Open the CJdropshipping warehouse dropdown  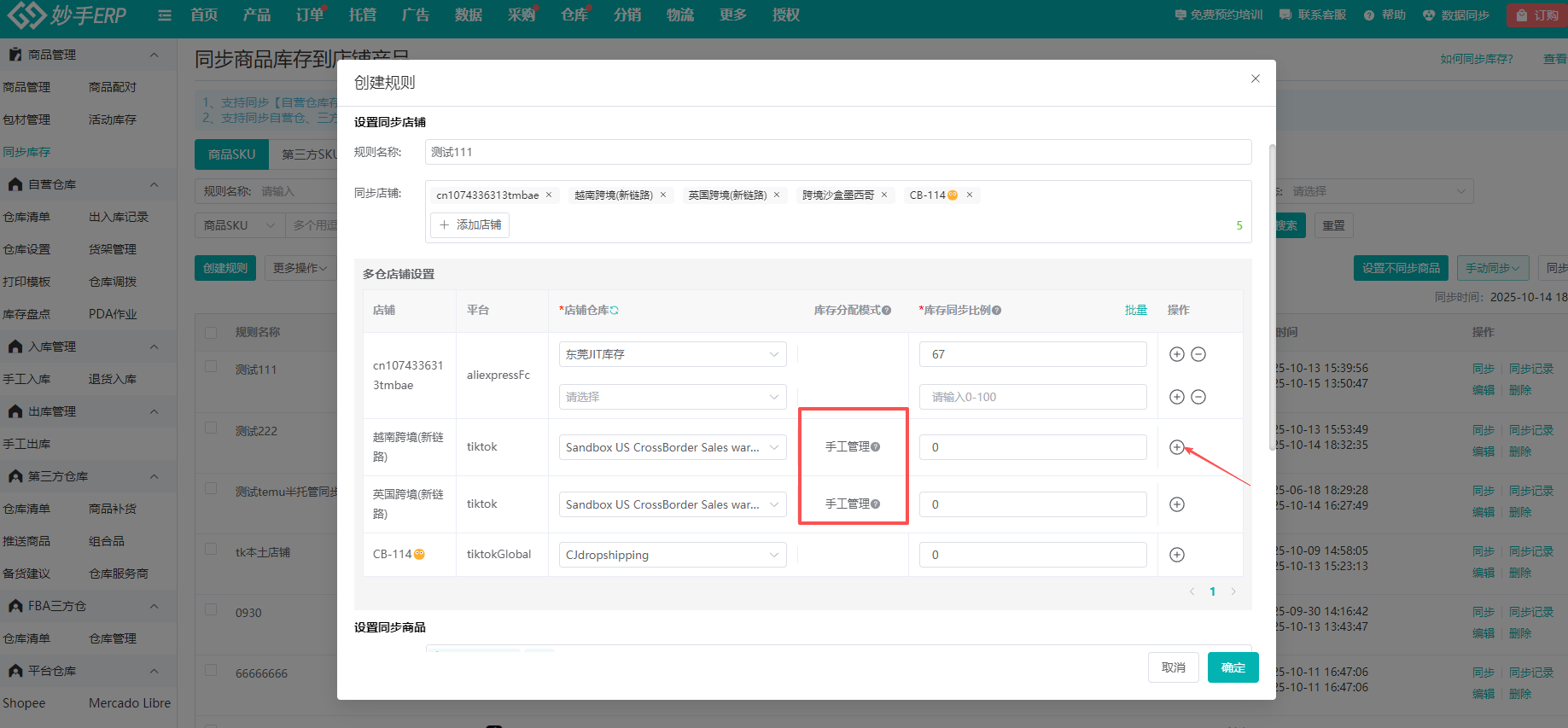(x=673, y=555)
